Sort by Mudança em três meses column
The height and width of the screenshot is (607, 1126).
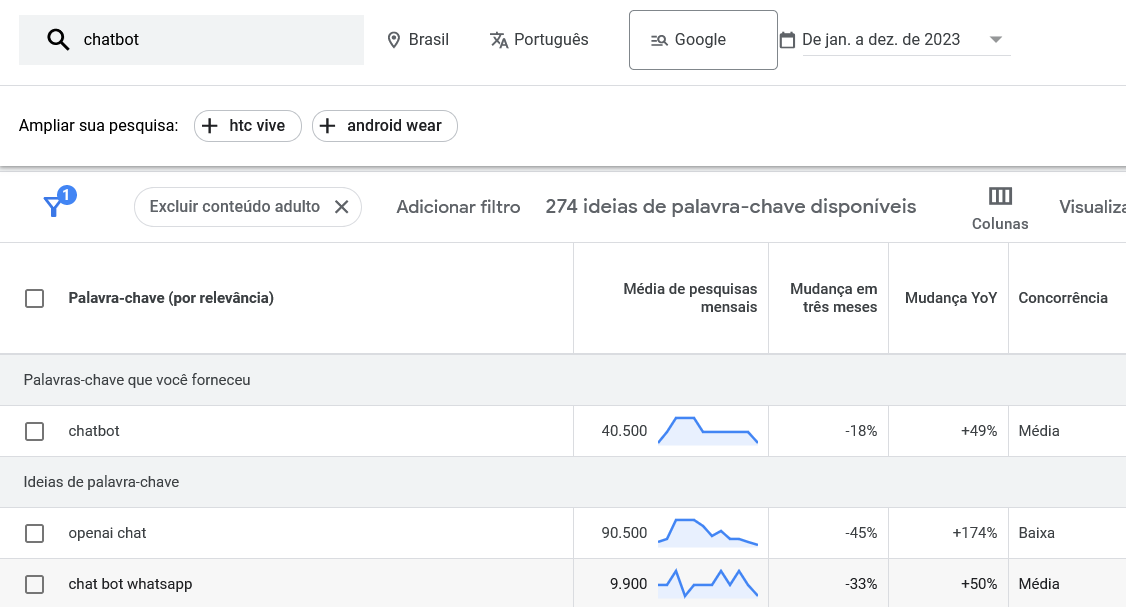(833, 298)
